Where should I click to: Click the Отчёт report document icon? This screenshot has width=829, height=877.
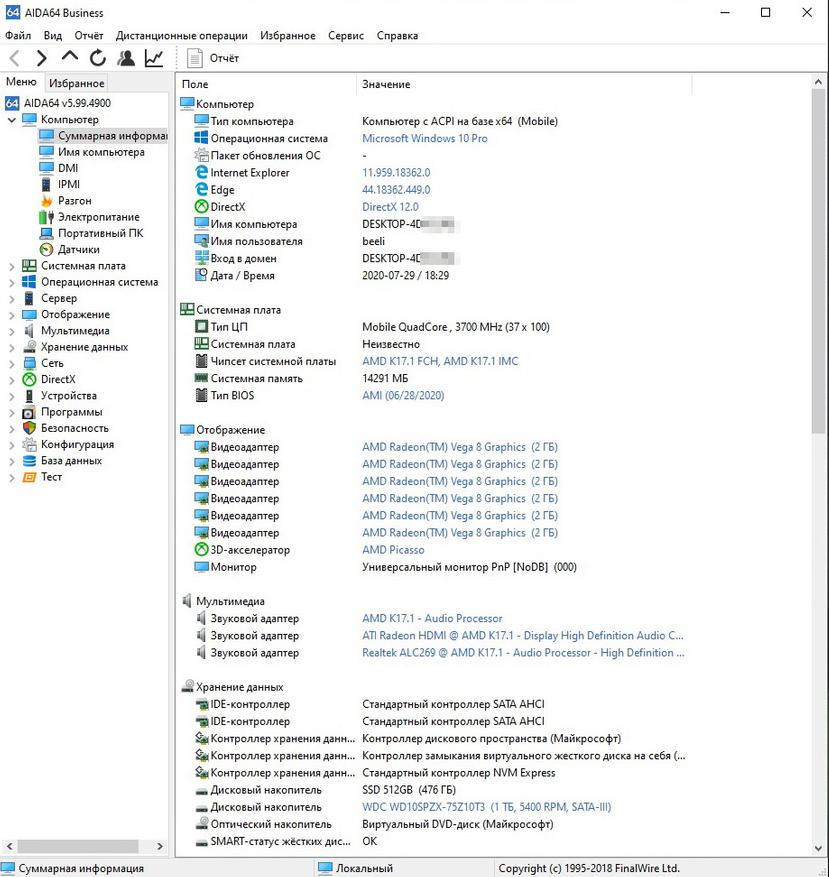[194, 58]
